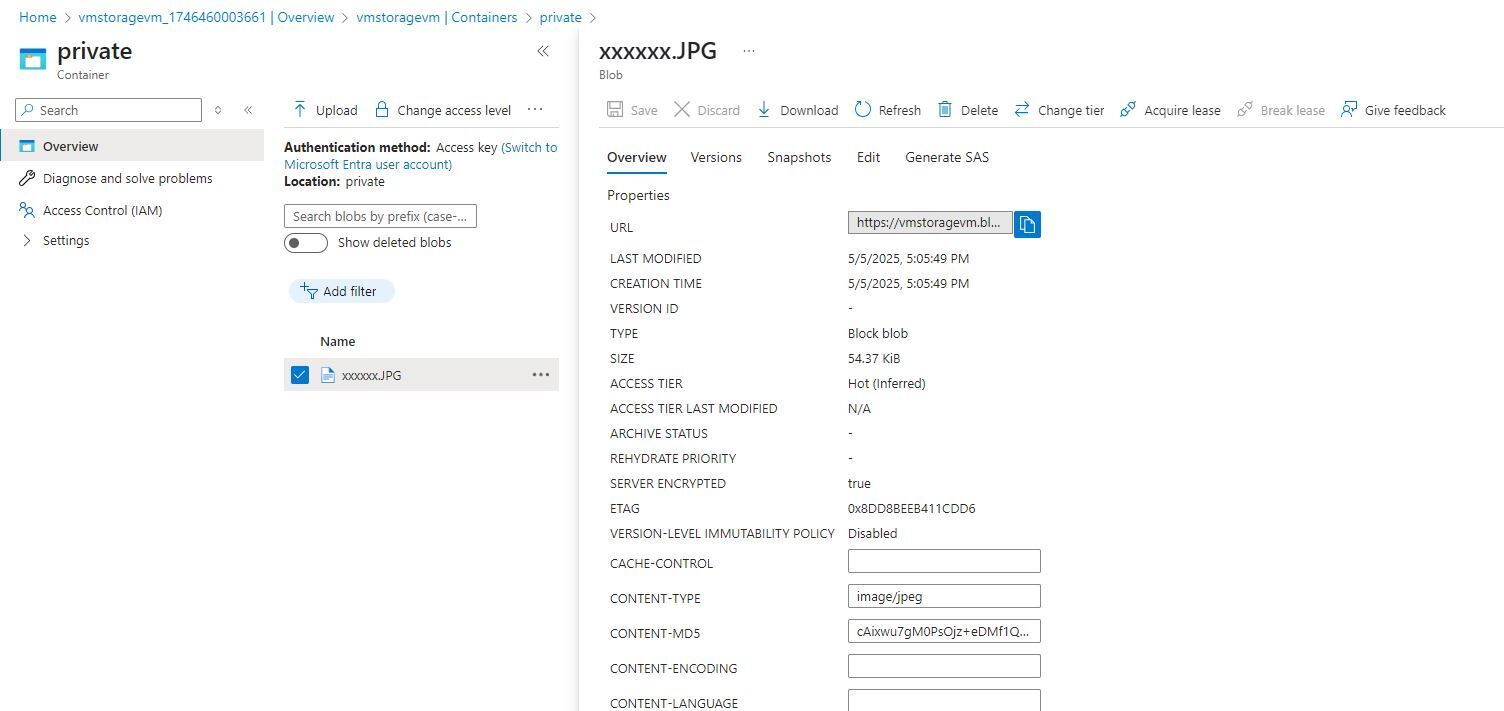This screenshot has width=1504, height=711.
Task: Click the xxxxxx.JPG file icon in list
Action: [328, 375]
